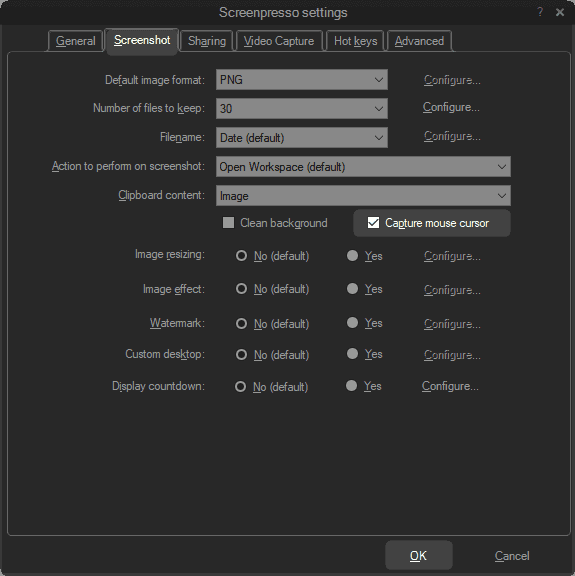Select Yes for Image resizing
Image resolution: width=575 pixels, height=576 pixels.
352,256
